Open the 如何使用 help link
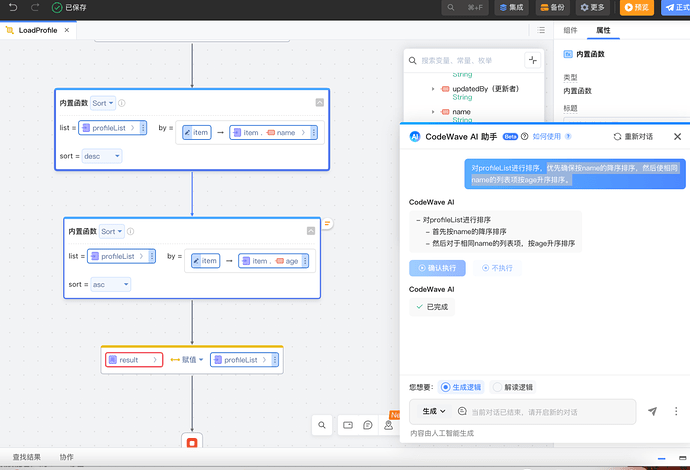Screen dimensions: 690x470 pyautogui.click(x=550, y=136)
